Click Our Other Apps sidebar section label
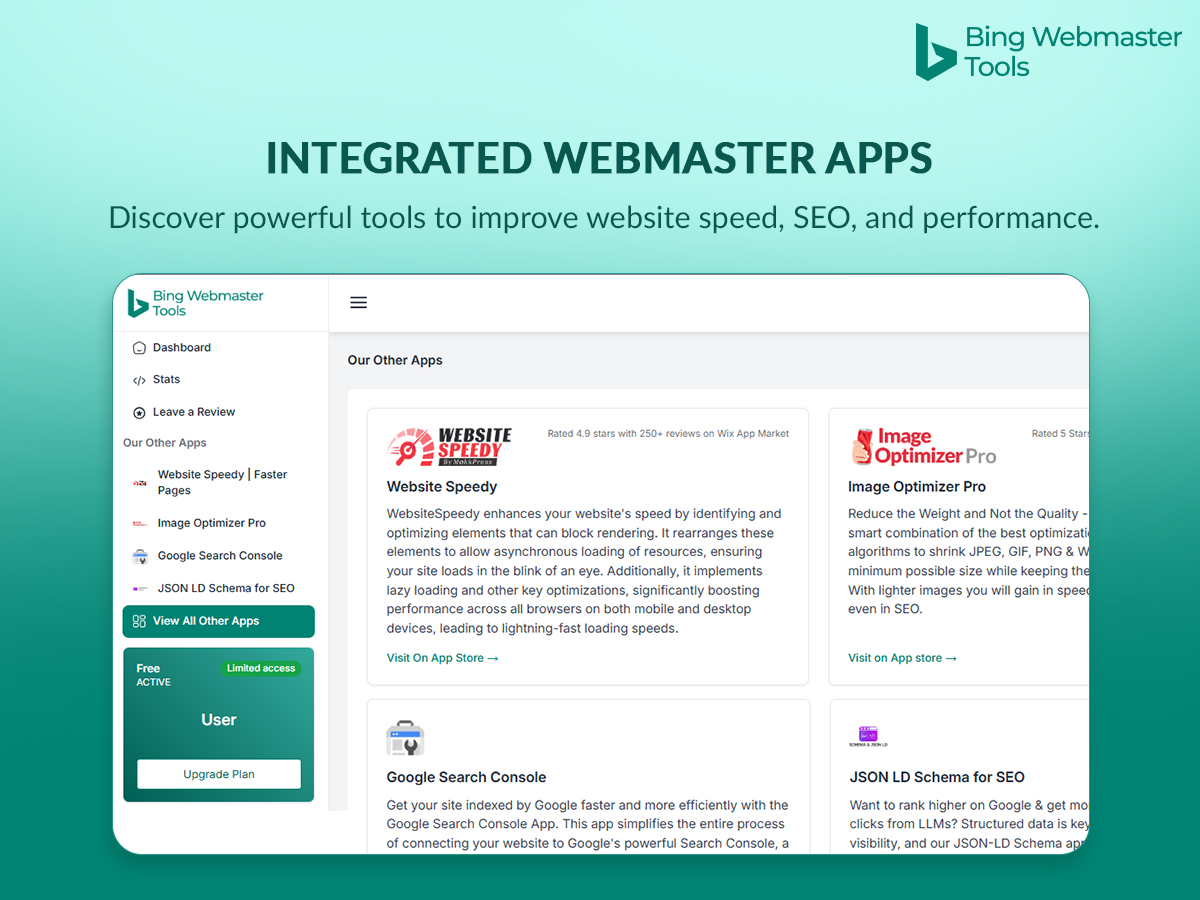 click(x=165, y=443)
